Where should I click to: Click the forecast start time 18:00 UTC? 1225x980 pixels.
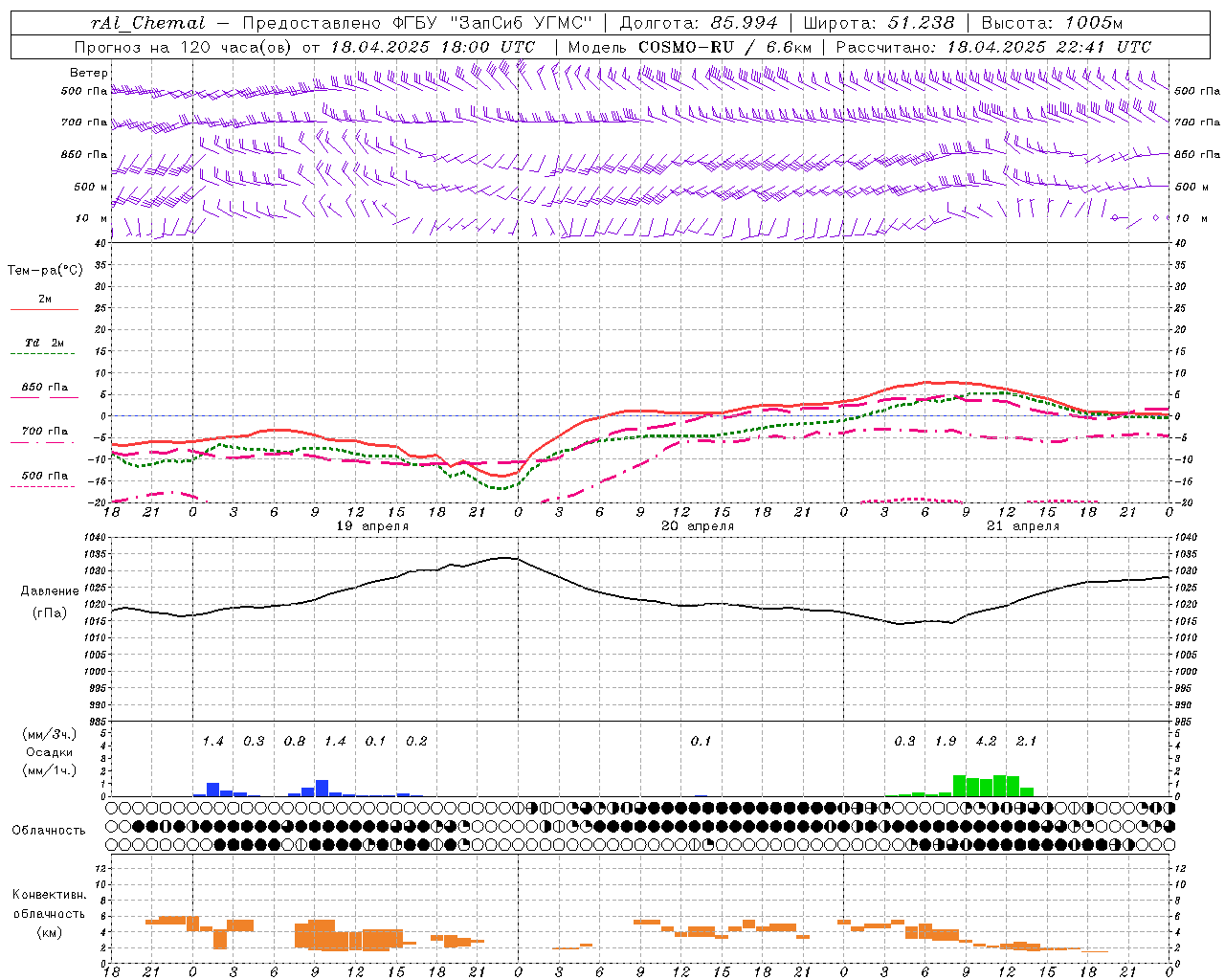(x=488, y=47)
